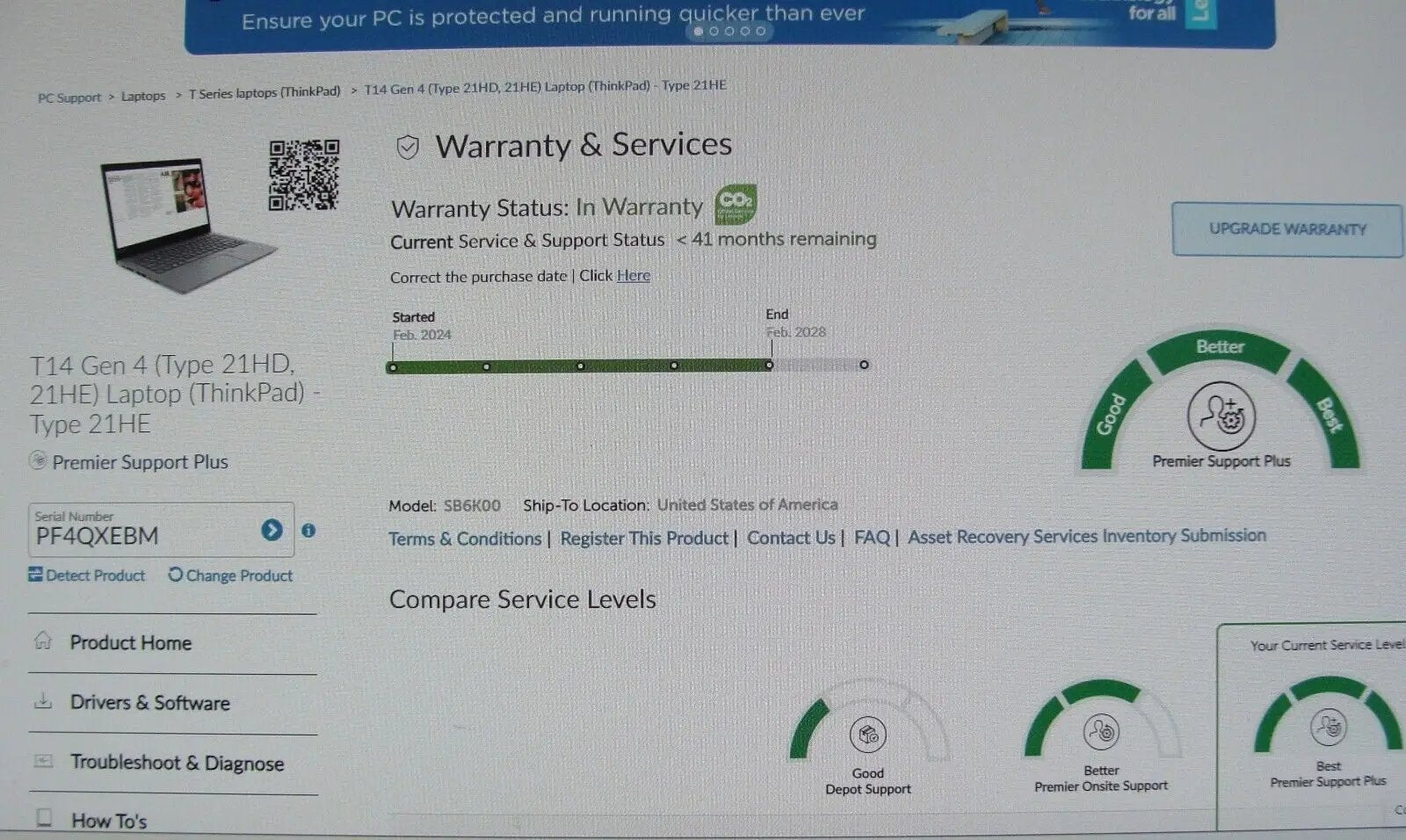Click Detect Product link
1406x840 pixels.
87,576
